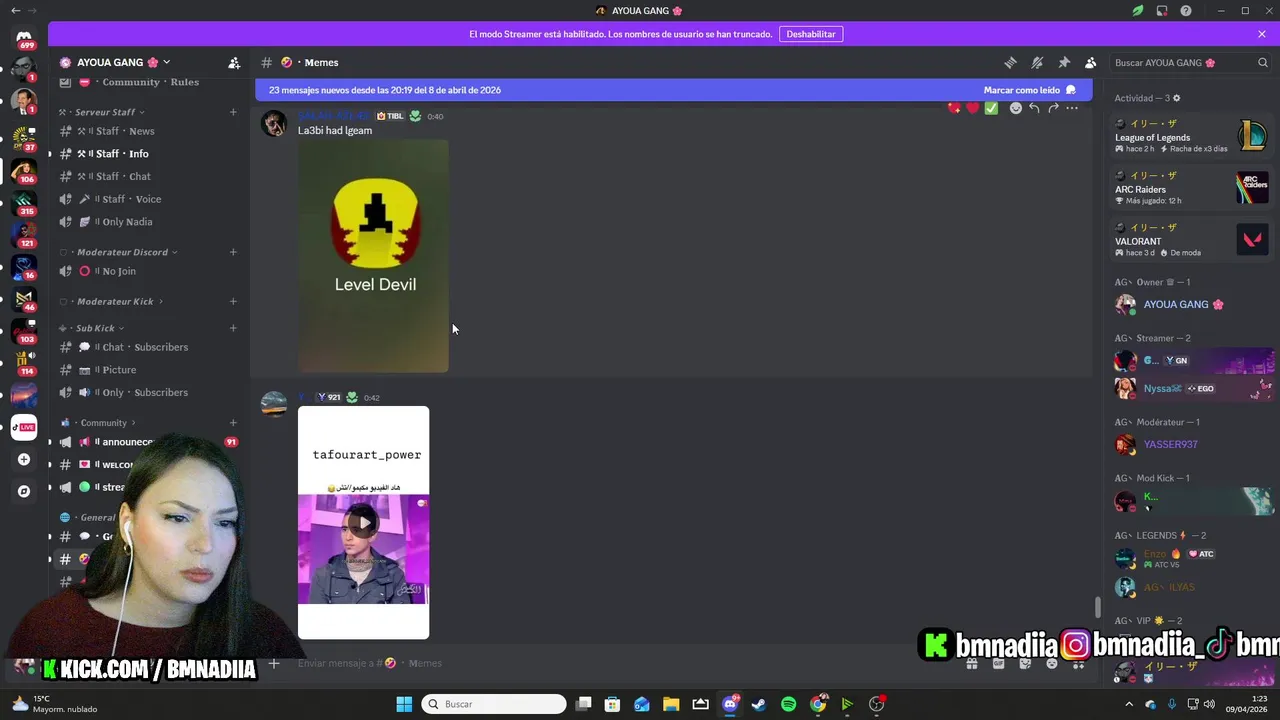Open OBS Studio from the taskbar
The height and width of the screenshot is (720, 1280).
click(x=877, y=704)
